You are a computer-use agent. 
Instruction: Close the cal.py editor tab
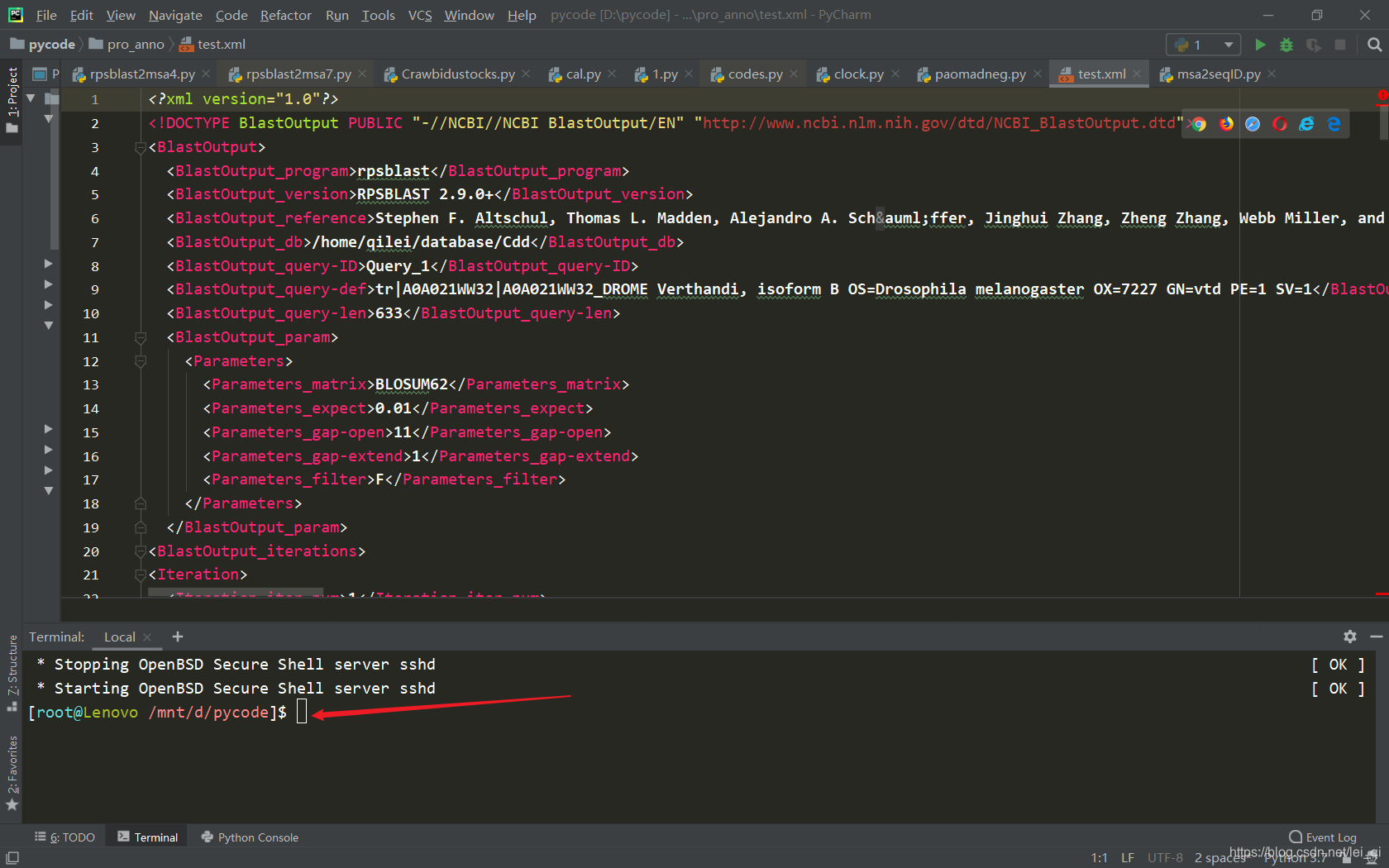612,74
